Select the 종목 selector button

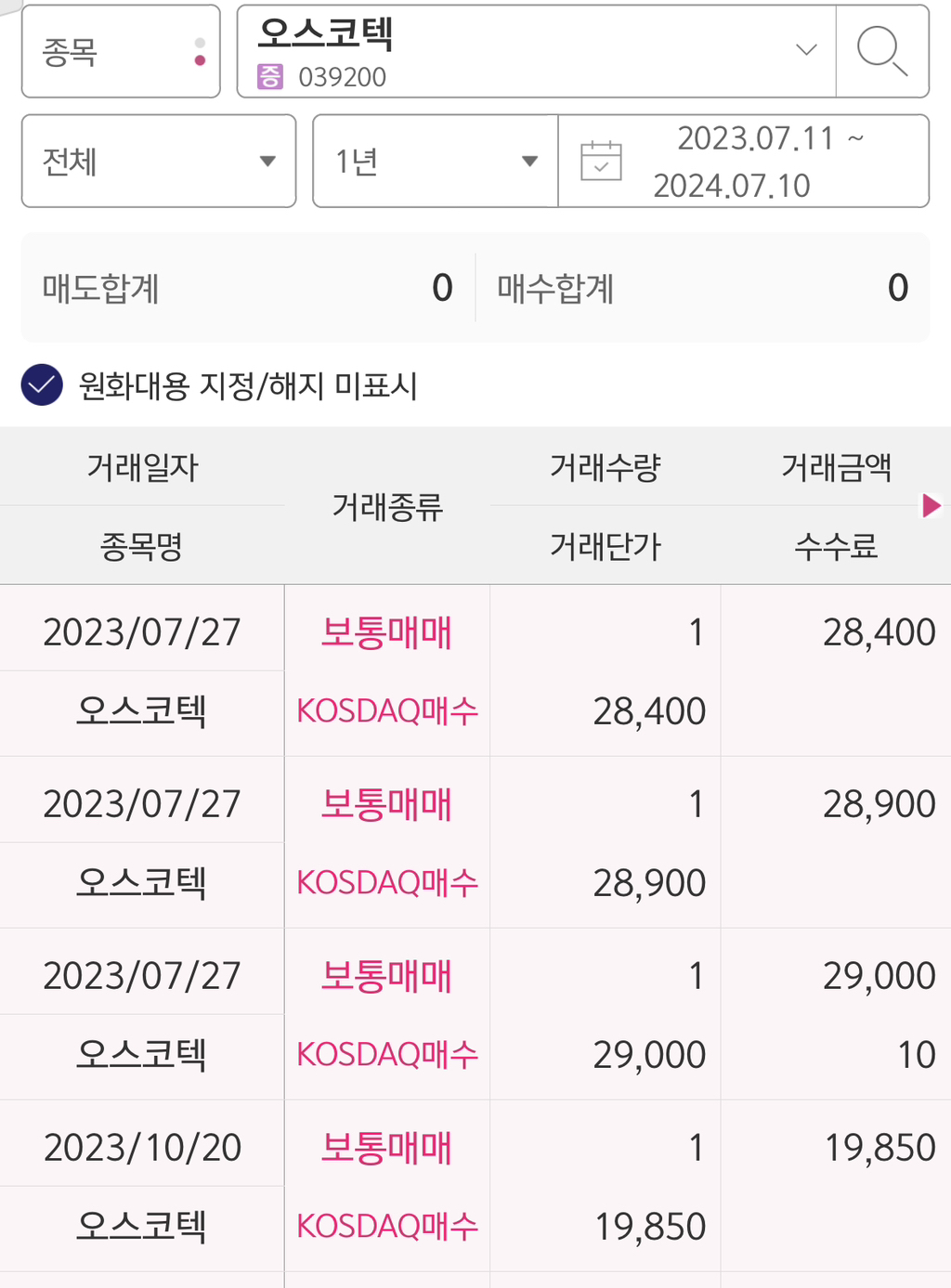click(121, 51)
